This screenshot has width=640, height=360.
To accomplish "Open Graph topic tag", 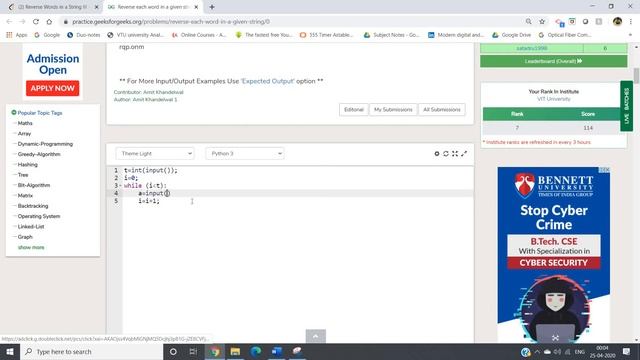I will 25,237.
